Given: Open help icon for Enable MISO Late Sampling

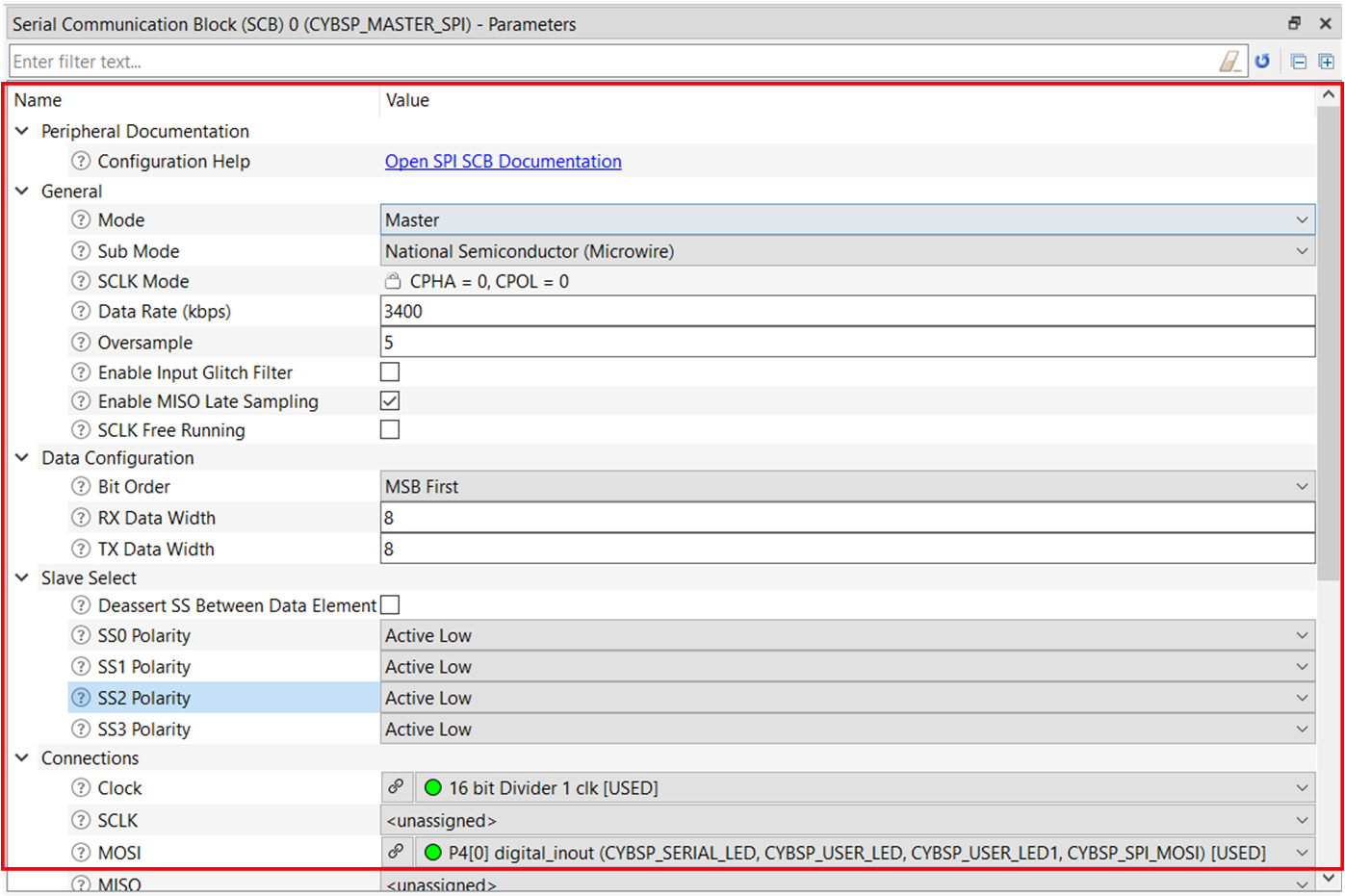Looking at the screenshot, I should [x=82, y=400].
